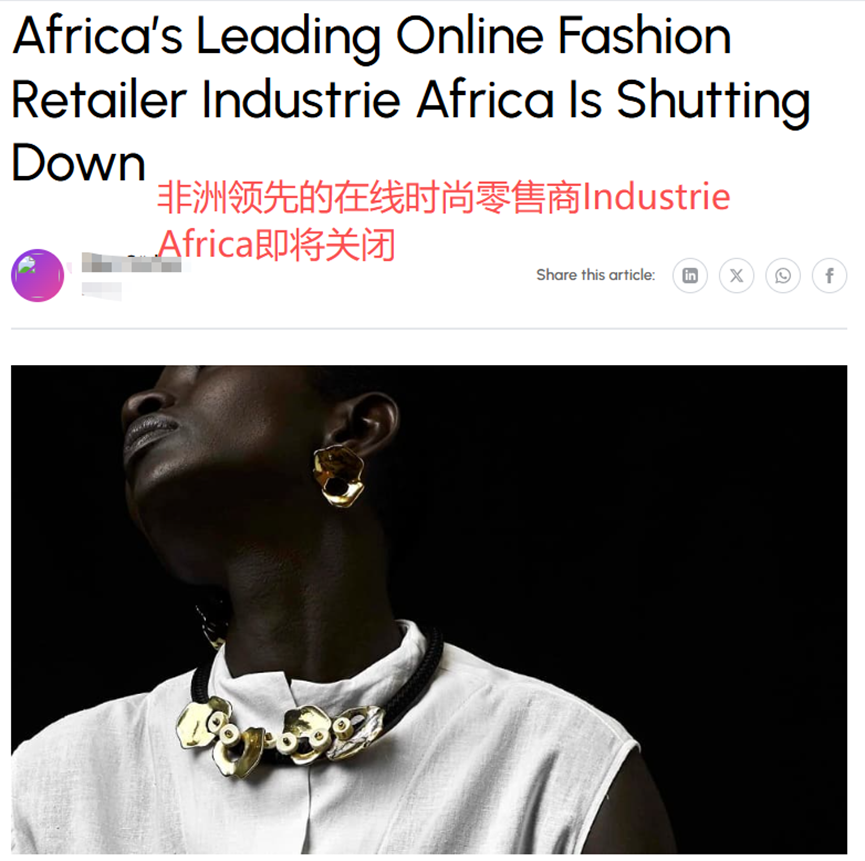Viewport: 865px width, 861px height.
Task: Click the red text 'Africa即将关闭'
Action: [x=276, y=244]
